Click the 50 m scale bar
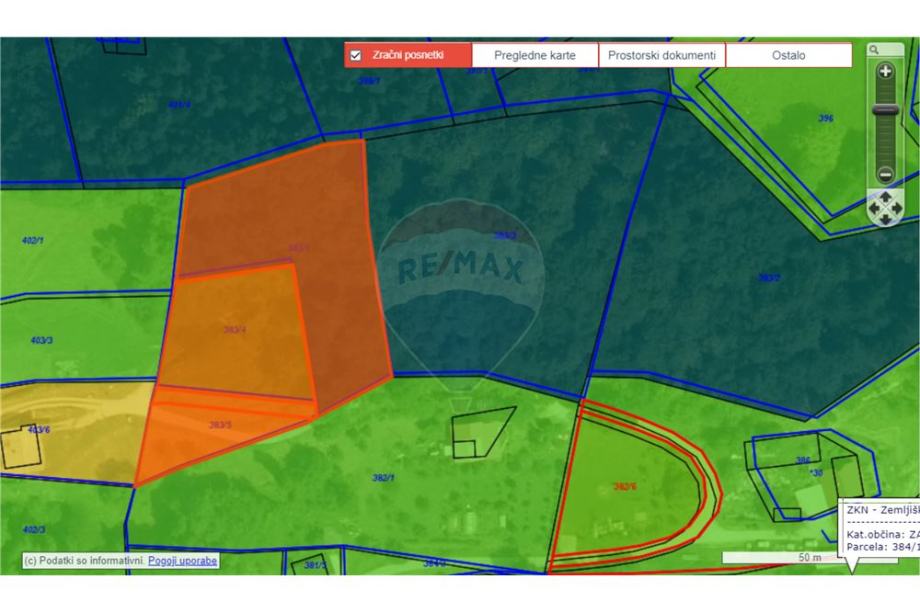 point(810,557)
